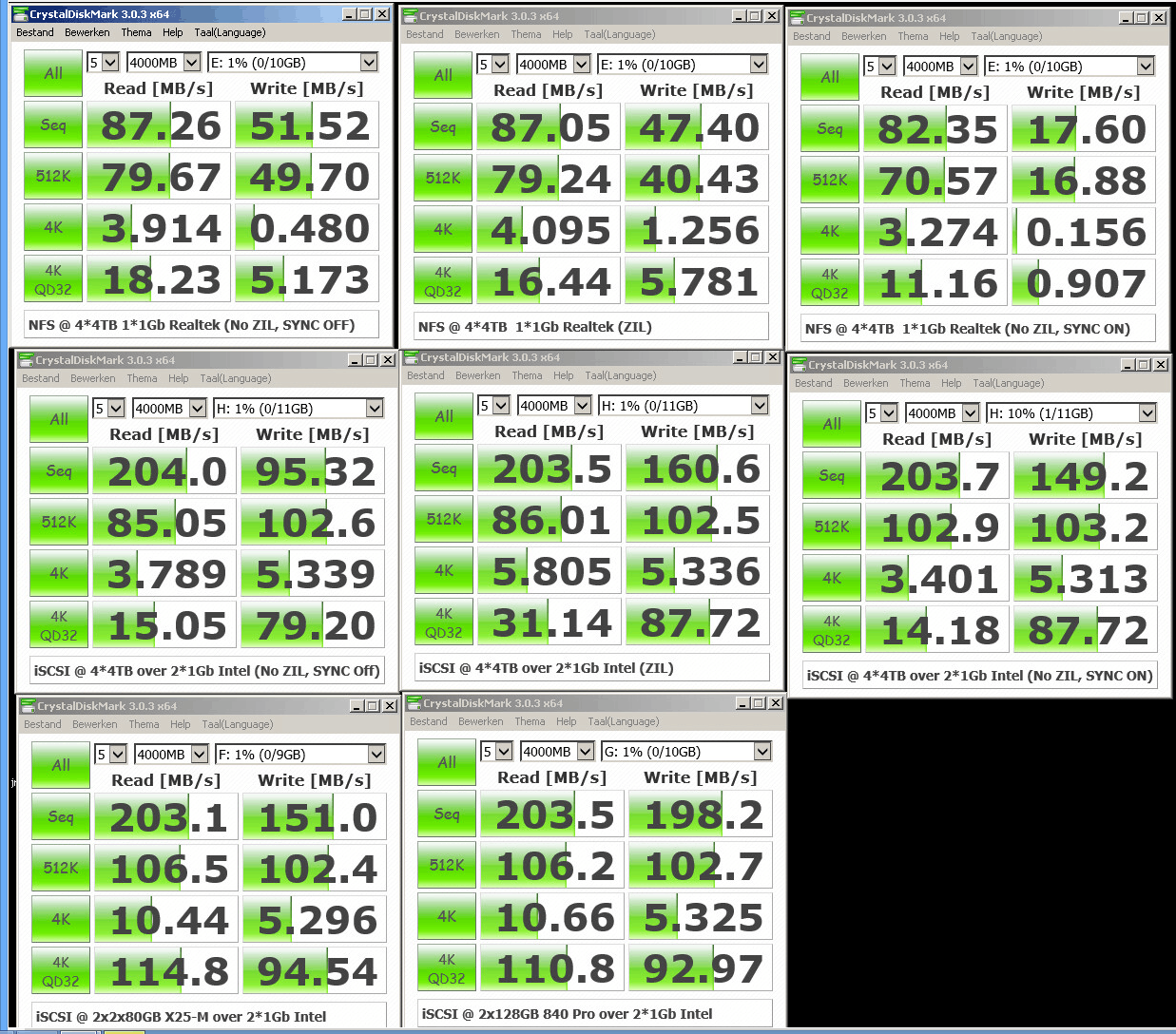The image size is (1176, 1034).
Task: Start 4K QD32 test in 840 Pro window
Action: [x=447, y=968]
